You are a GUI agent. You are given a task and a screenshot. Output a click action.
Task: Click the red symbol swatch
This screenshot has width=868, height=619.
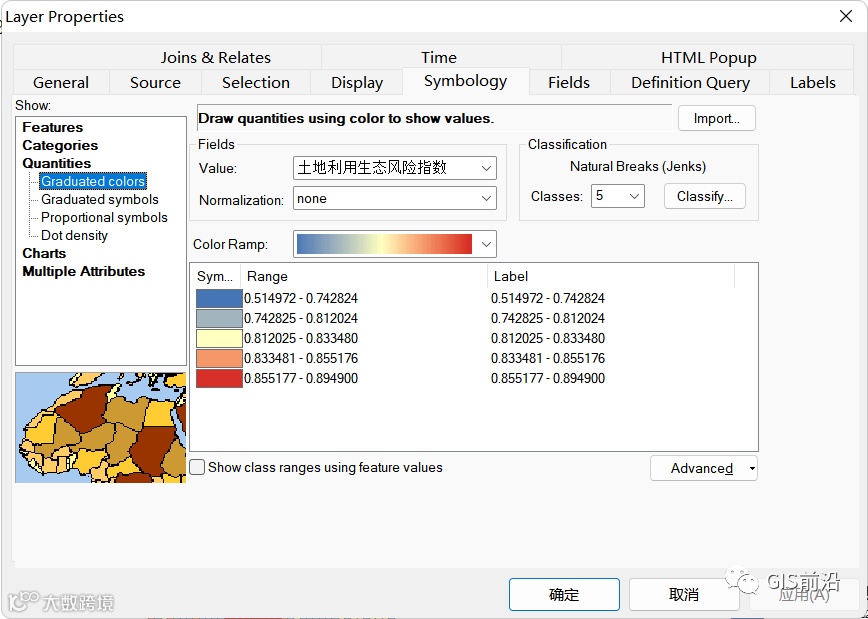point(219,378)
